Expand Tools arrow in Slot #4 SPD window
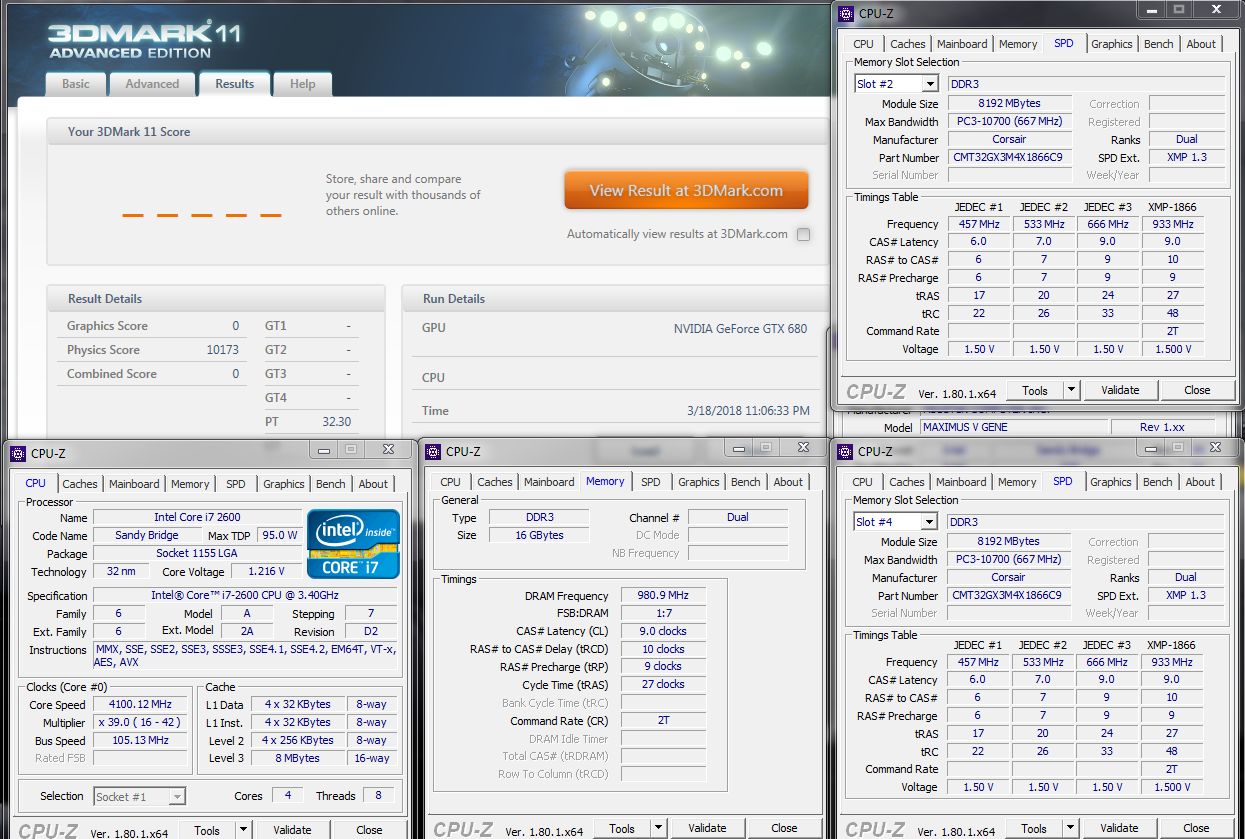Screen dimensions: 1245x839 pyautogui.click(x=1070, y=828)
